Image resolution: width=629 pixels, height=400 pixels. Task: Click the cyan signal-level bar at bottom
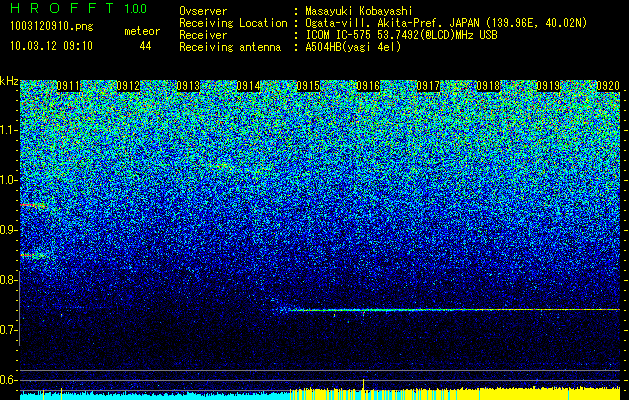[154, 396]
